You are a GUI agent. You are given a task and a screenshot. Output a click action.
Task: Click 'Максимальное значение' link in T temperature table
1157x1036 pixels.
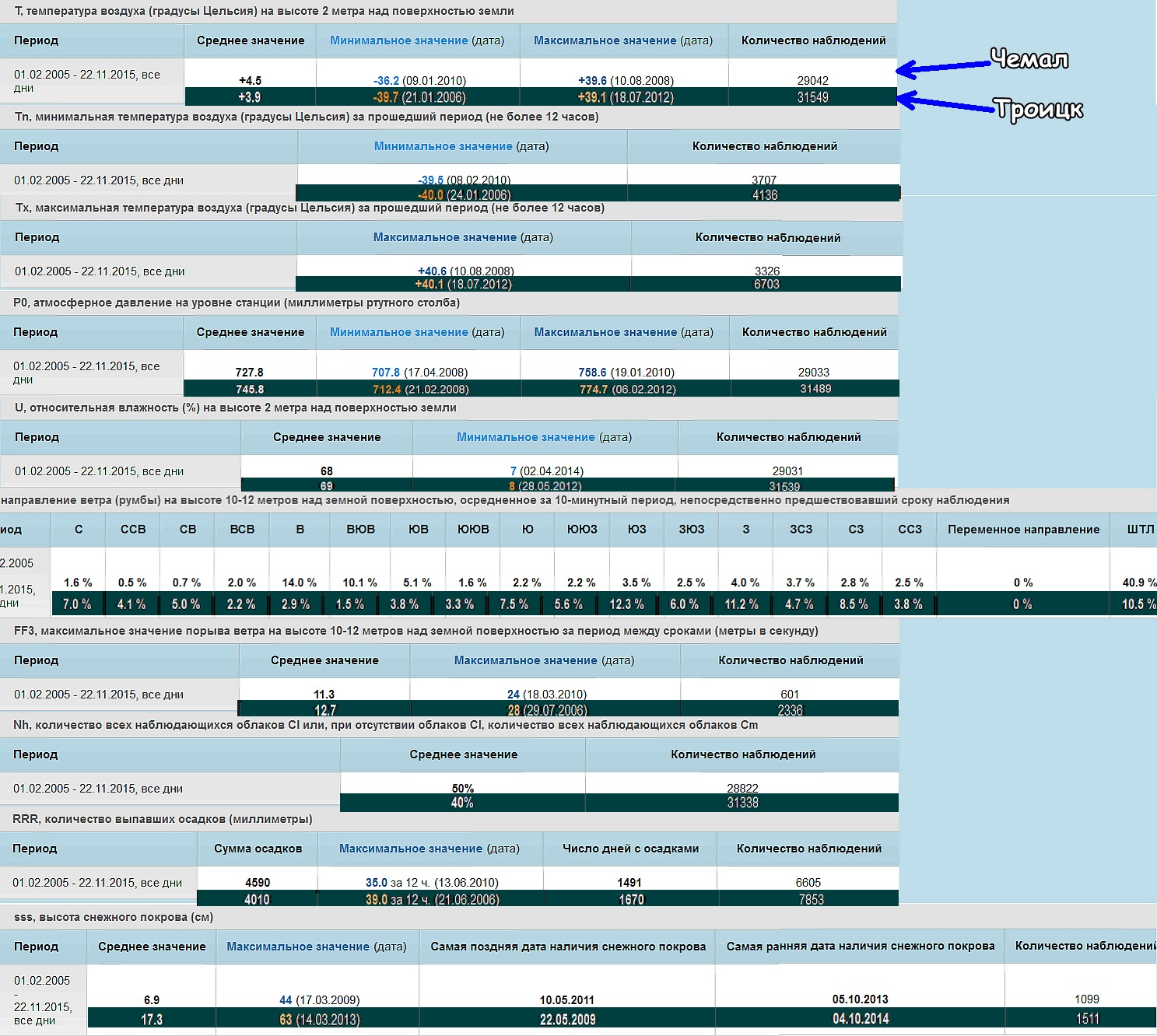click(605, 40)
